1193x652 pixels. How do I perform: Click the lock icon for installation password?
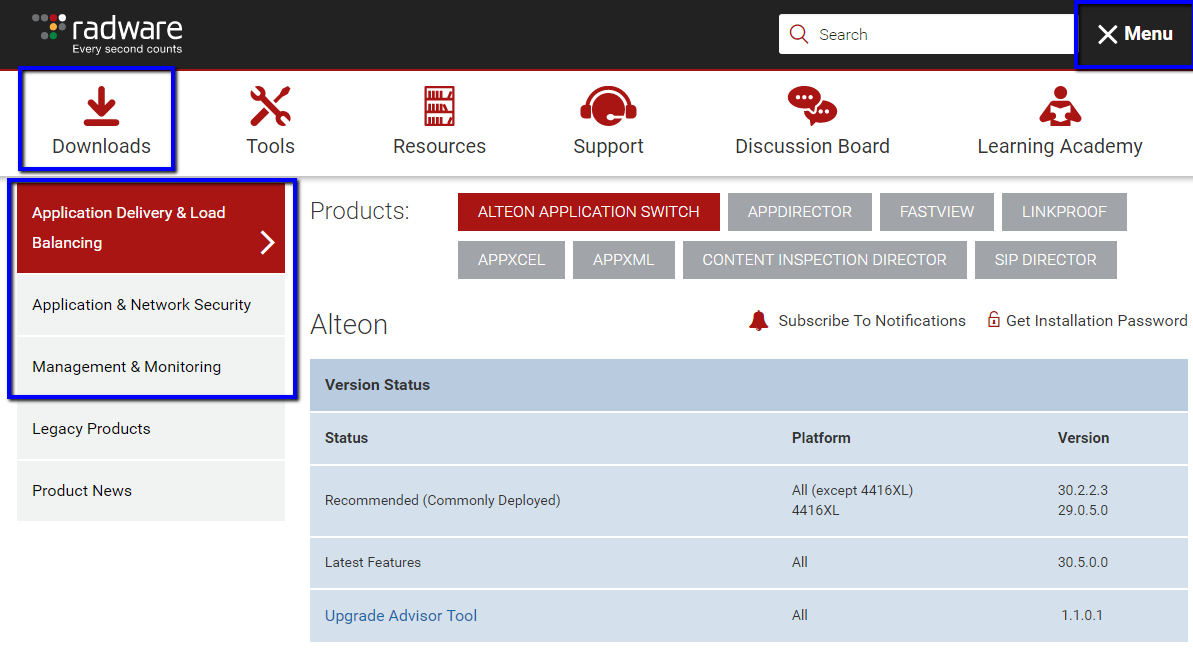(994, 320)
